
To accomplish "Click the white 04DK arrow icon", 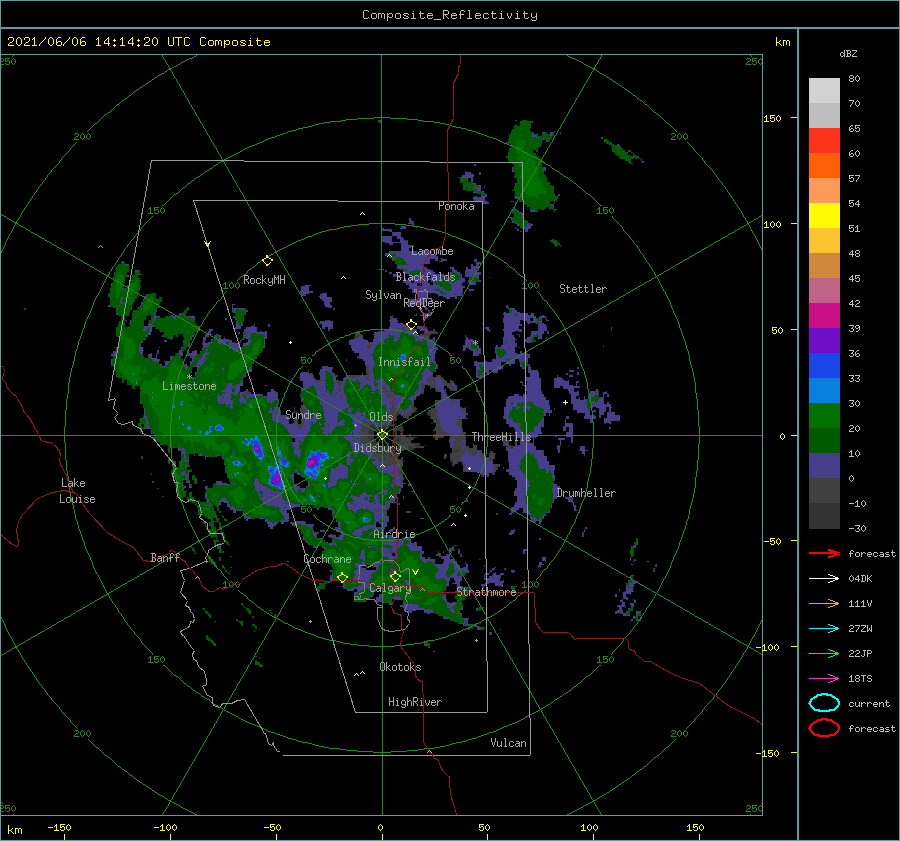I will [824, 578].
